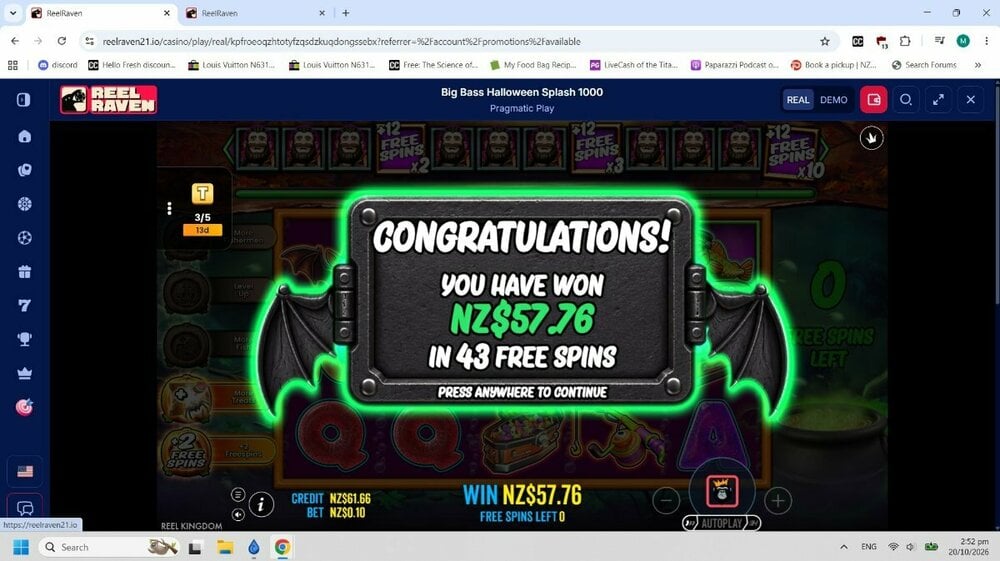Open the Paparazzi Podcast bookmark
The width and height of the screenshot is (1000, 561).
[735, 65]
